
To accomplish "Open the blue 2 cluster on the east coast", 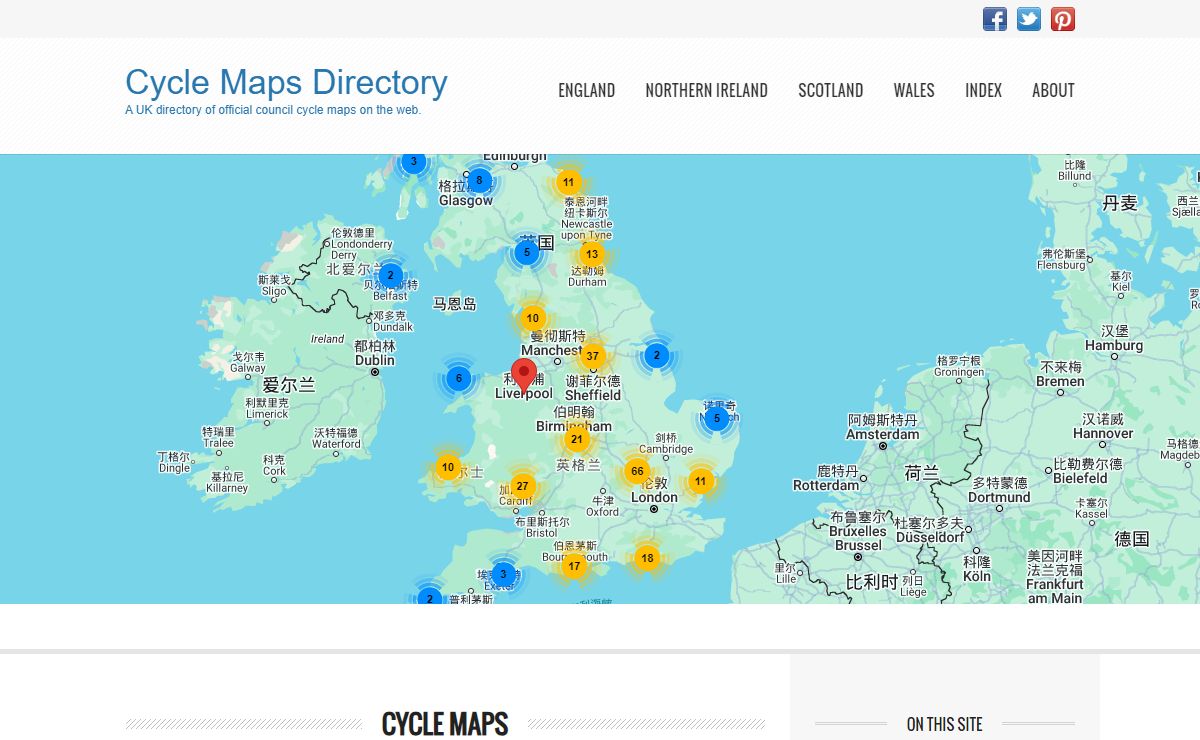I will 656,355.
